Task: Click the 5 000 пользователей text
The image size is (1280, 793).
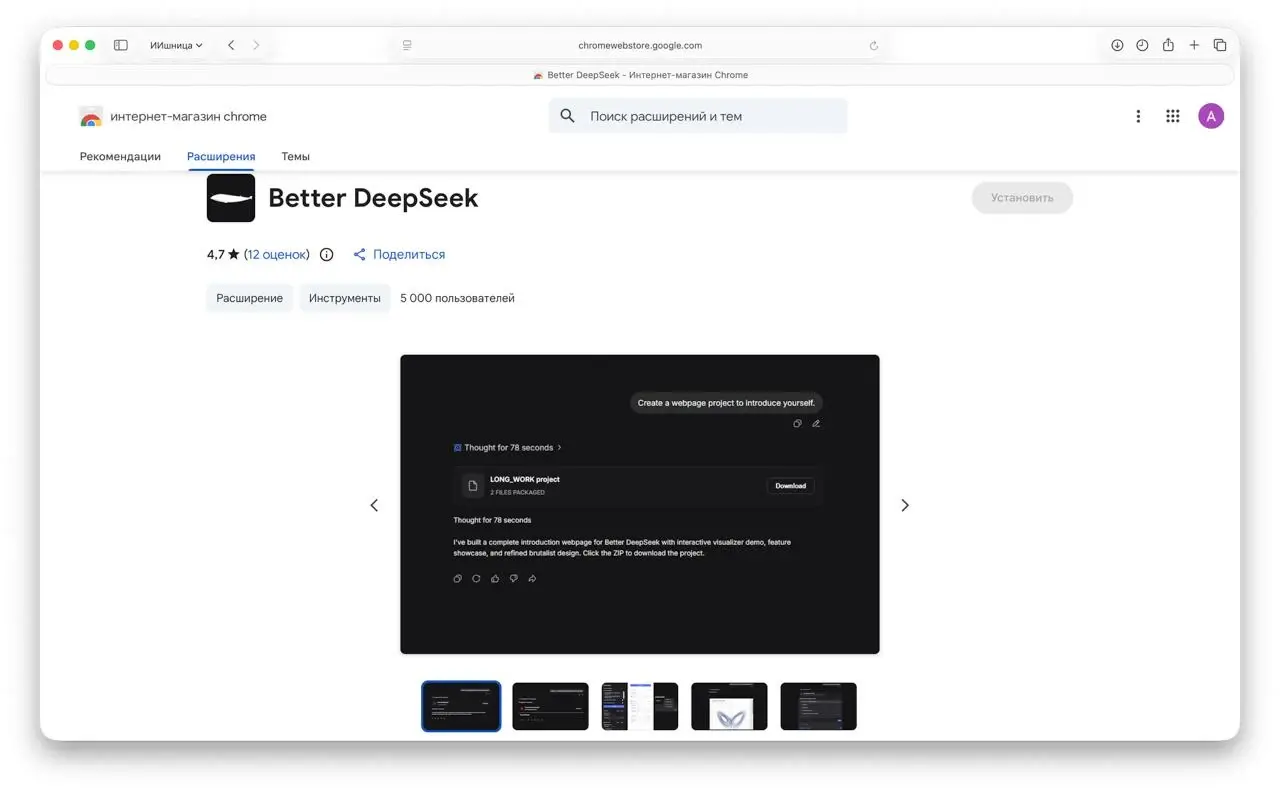Action: (x=457, y=298)
